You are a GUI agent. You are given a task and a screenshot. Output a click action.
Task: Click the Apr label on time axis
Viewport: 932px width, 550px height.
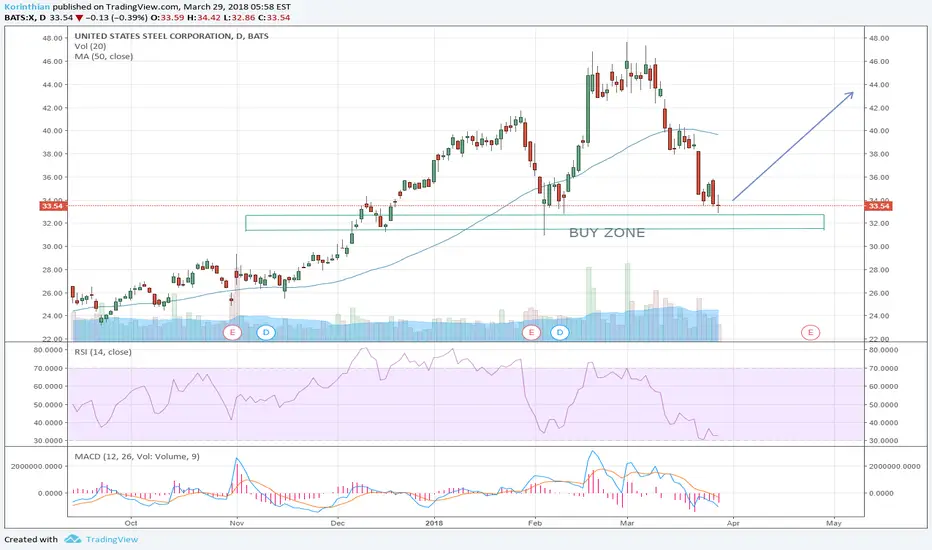(x=733, y=523)
